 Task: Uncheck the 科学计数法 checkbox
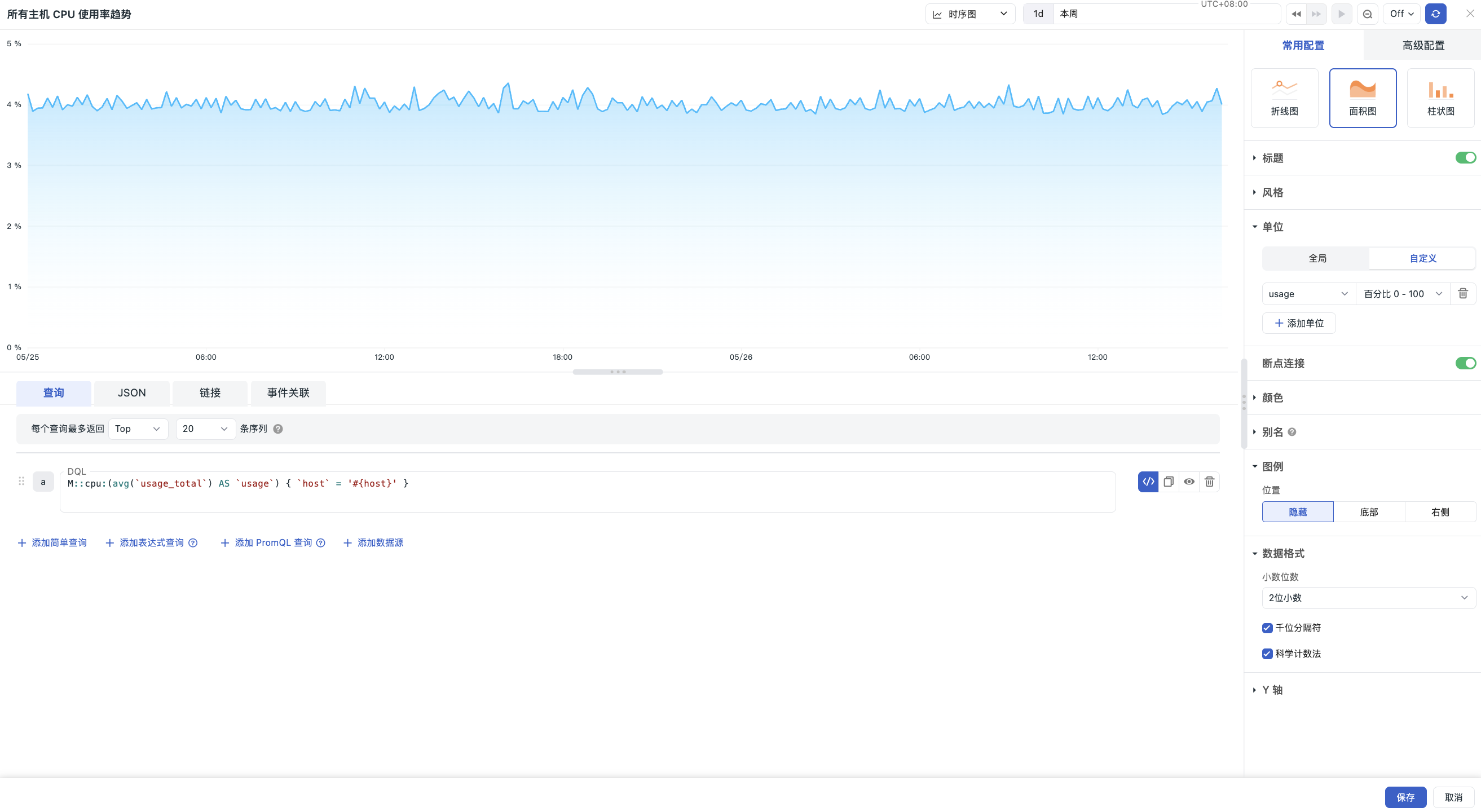1267,654
